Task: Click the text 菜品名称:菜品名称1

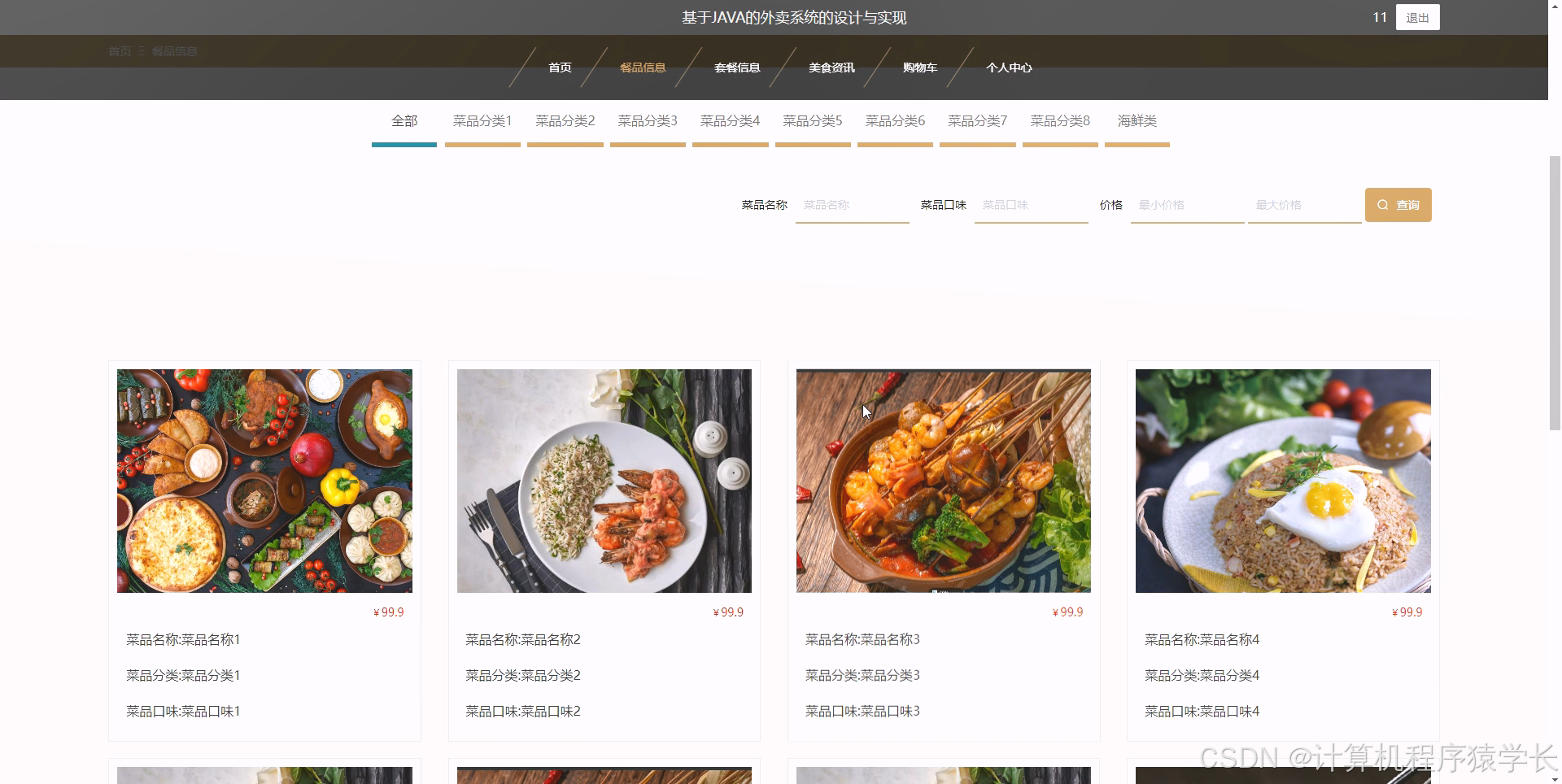Action: tap(183, 640)
